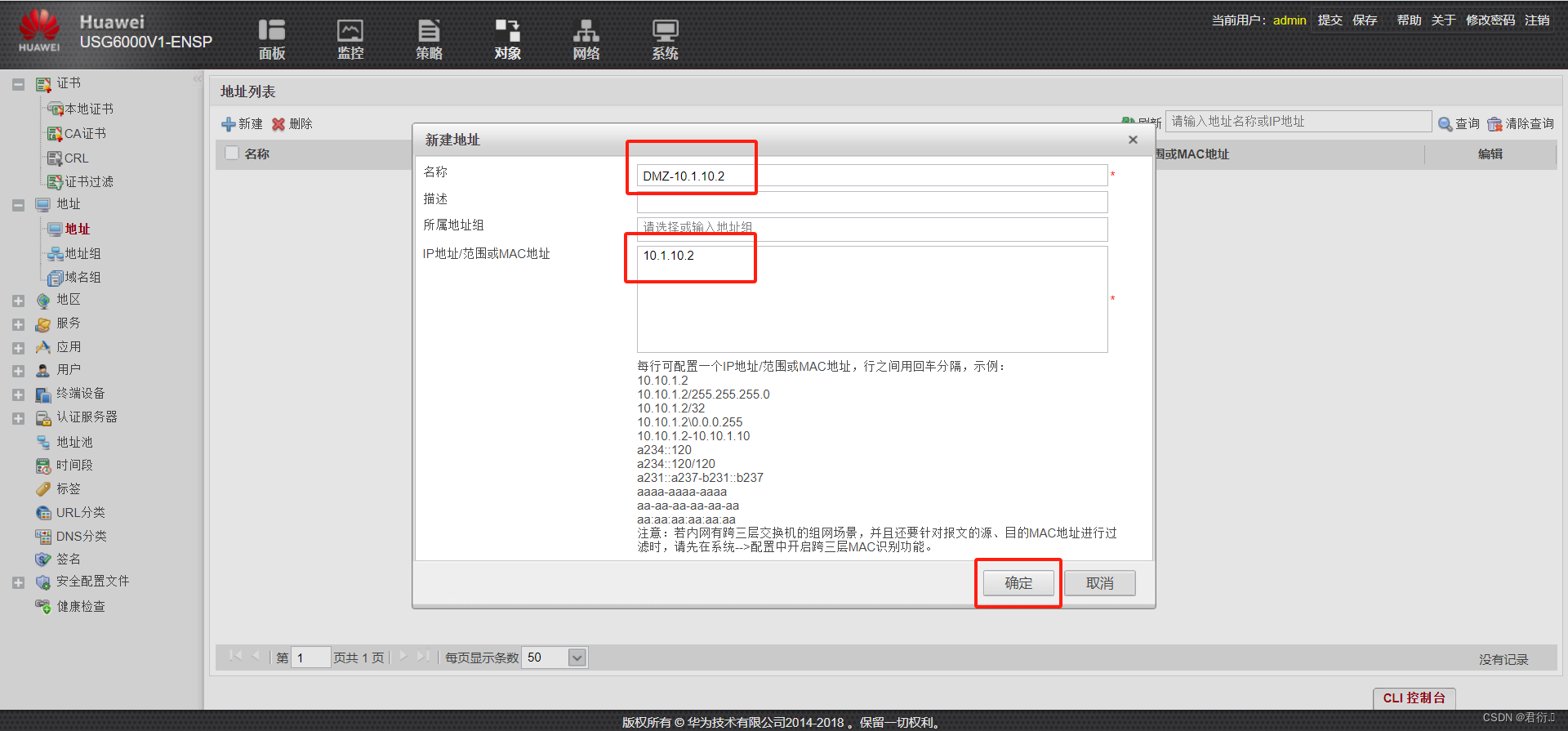The width and height of the screenshot is (1568, 731).
Task: Click the 名称 input field
Action: [872, 176]
